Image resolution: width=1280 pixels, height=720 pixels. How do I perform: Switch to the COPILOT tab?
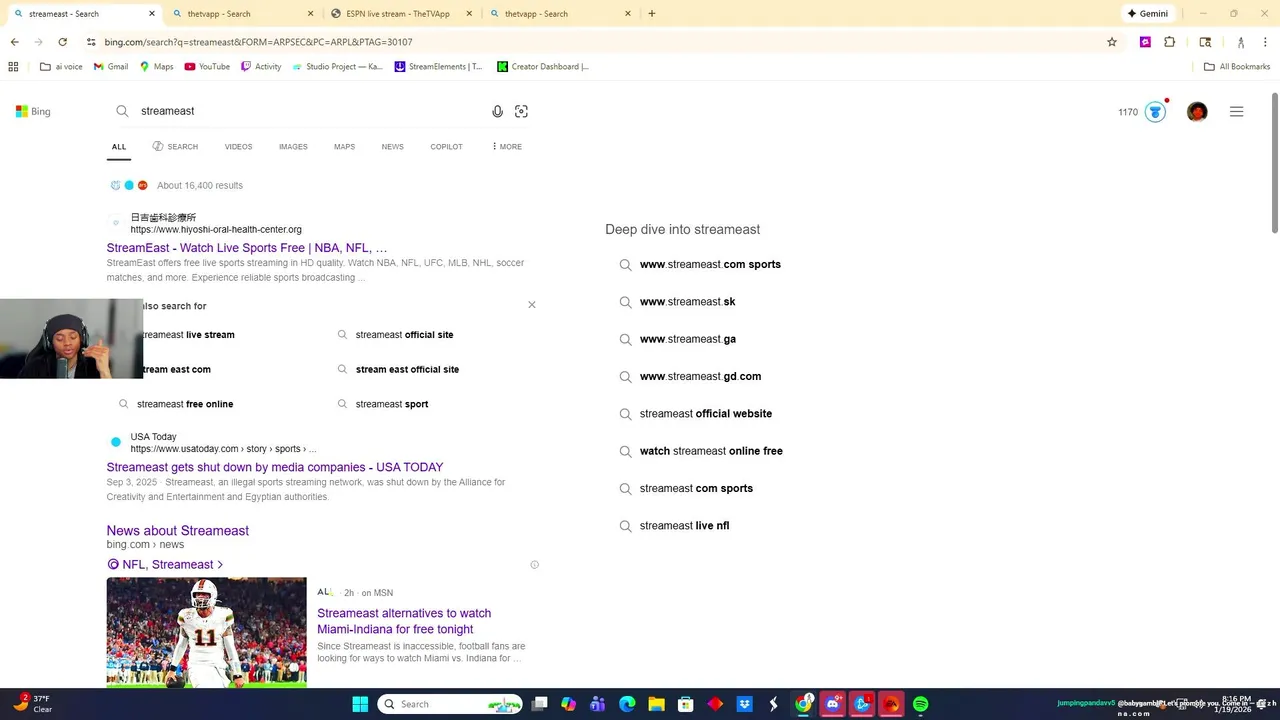446,147
